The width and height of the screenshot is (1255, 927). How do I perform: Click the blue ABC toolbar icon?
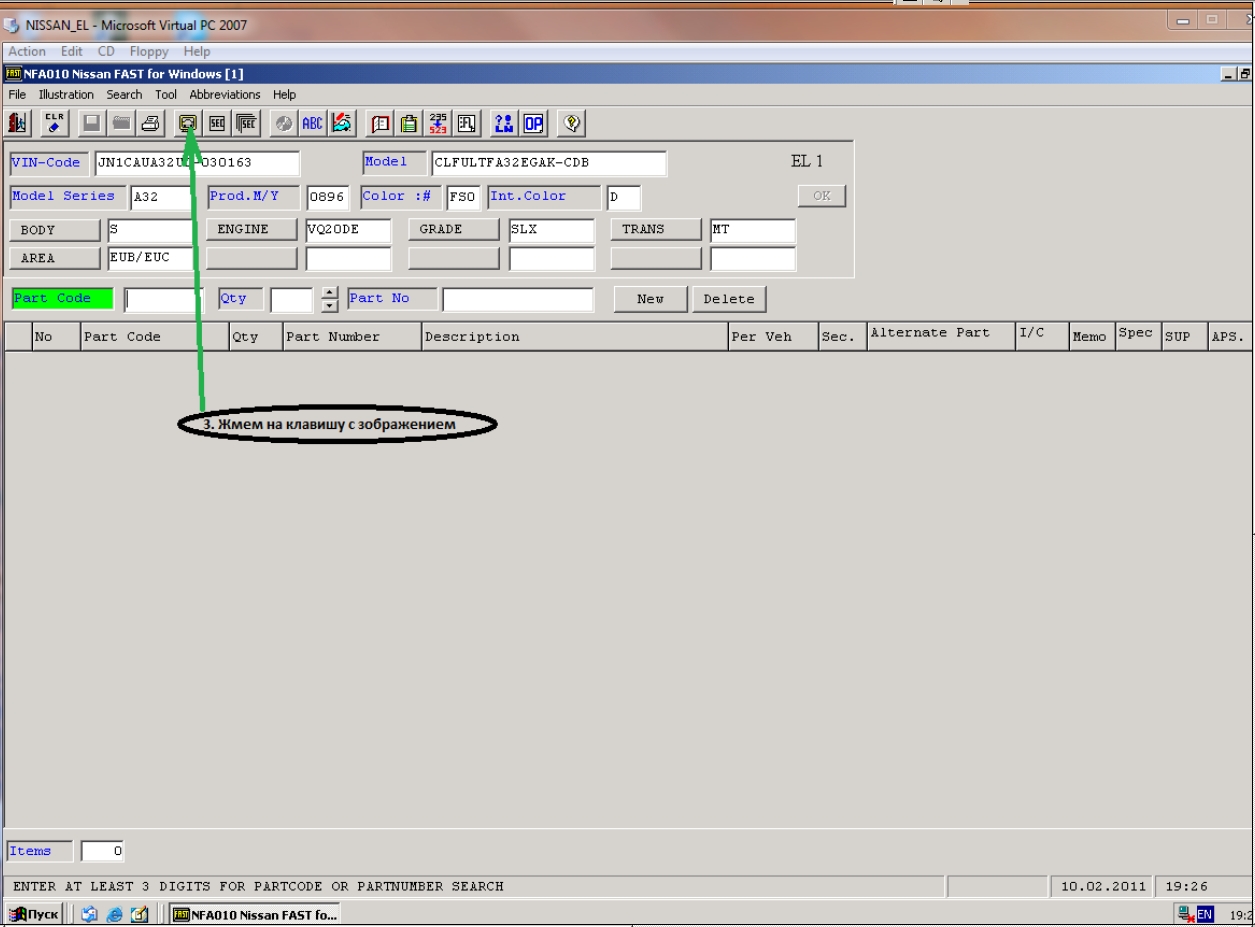tap(312, 123)
